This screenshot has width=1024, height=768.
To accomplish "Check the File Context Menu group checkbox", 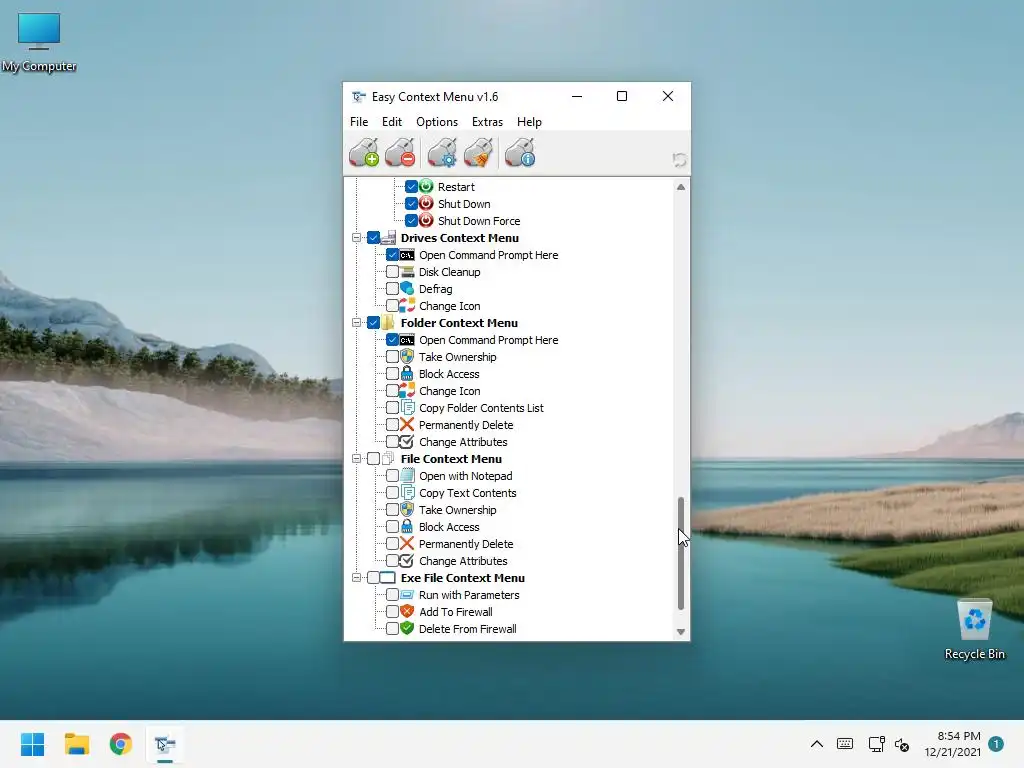I will [x=374, y=458].
